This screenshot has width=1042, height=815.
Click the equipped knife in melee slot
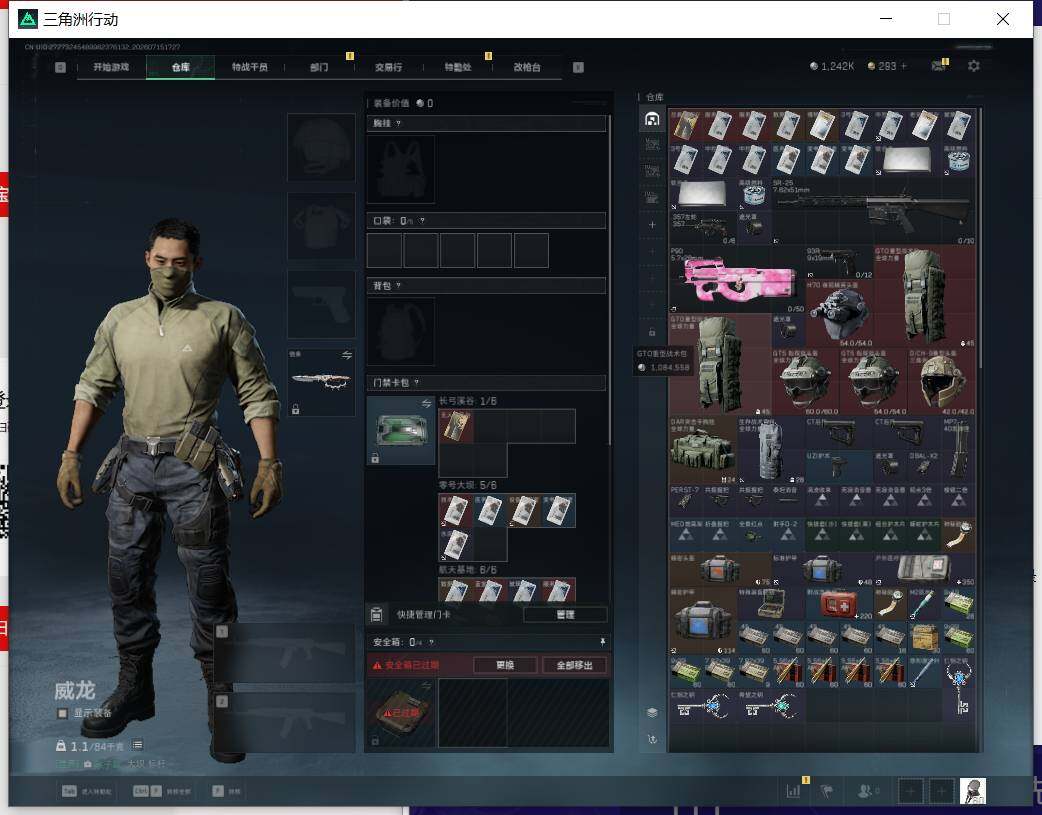coord(321,382)
